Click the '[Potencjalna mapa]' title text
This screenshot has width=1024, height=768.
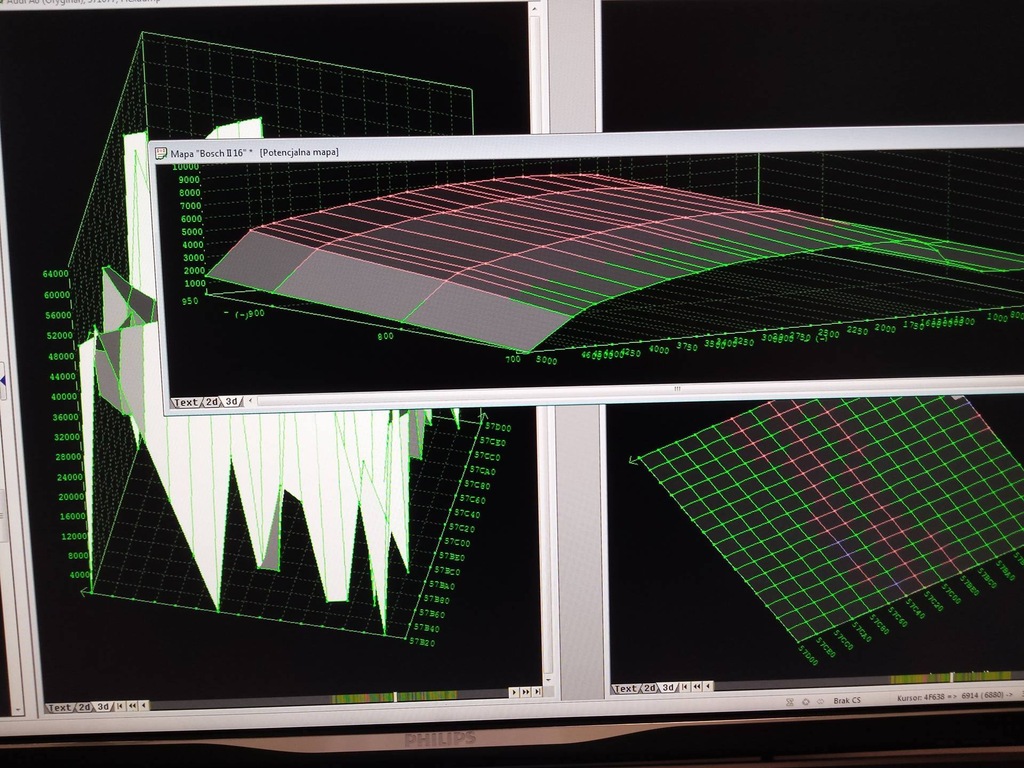[x=299, y=152]
